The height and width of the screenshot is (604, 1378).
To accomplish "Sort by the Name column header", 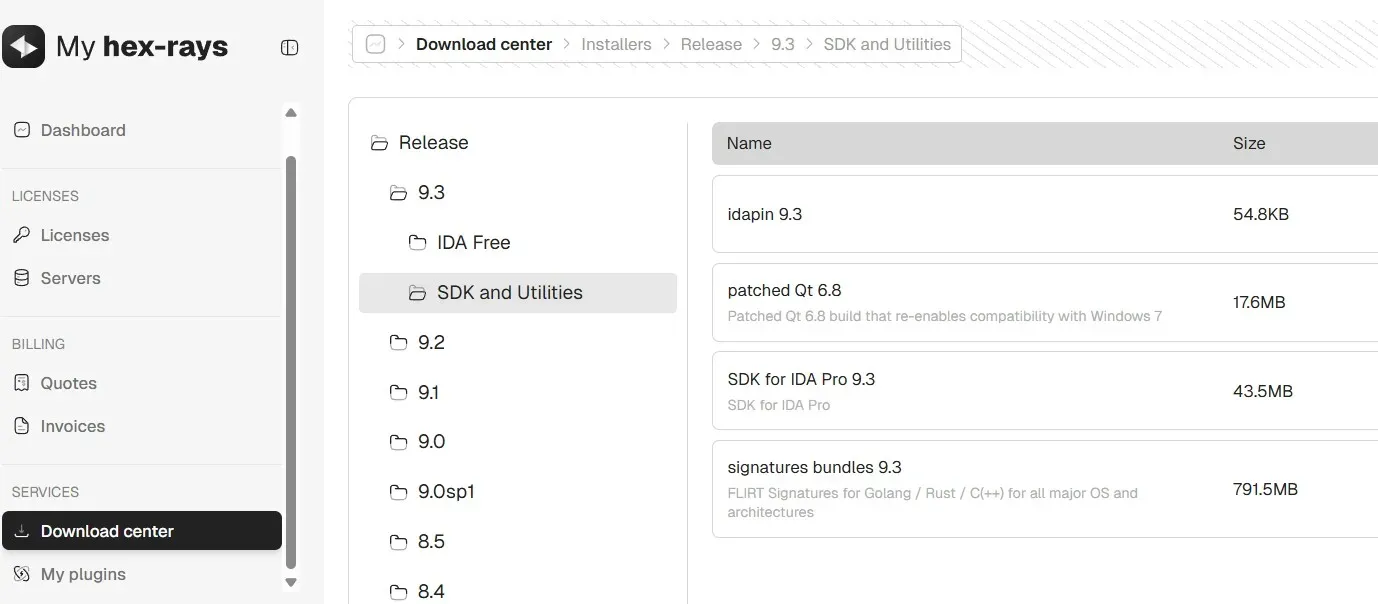I will 749,143.
